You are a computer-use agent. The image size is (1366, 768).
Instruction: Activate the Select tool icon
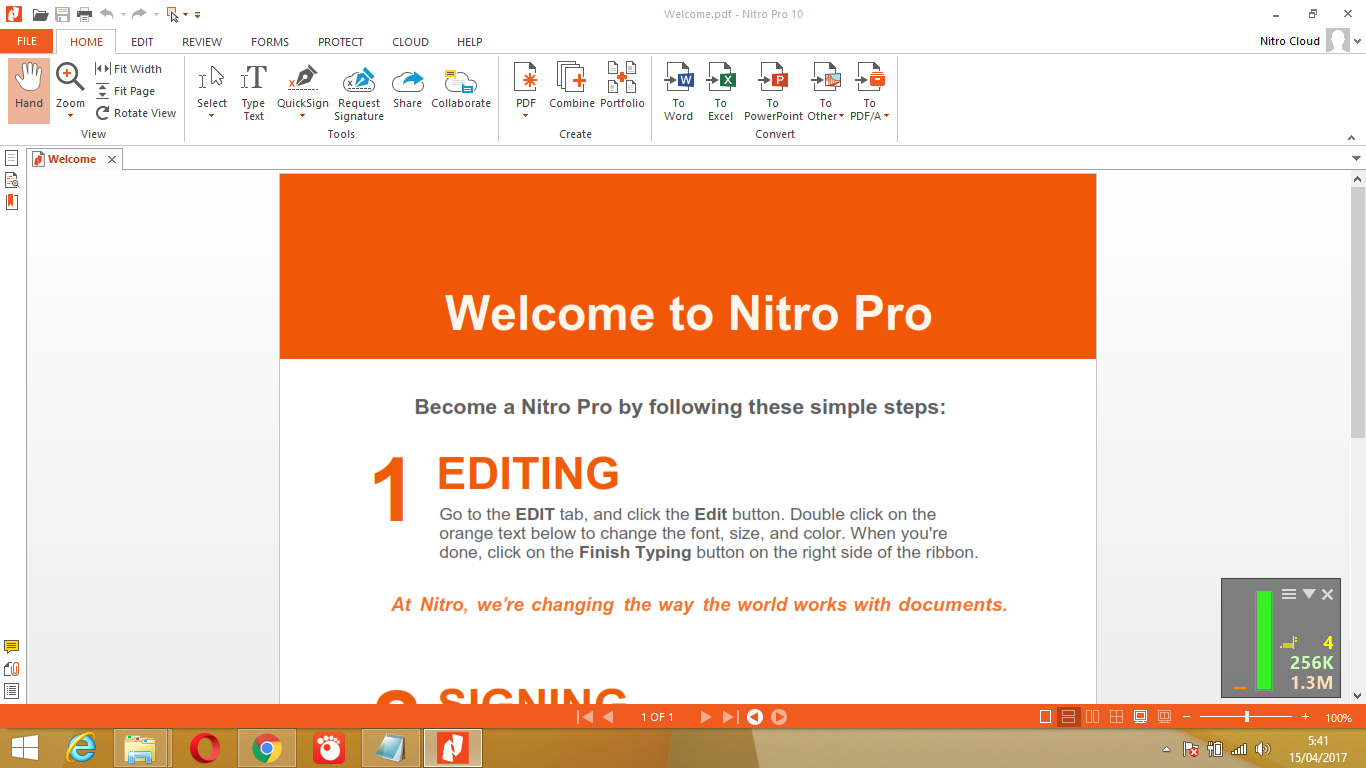(x=211, y=78)
